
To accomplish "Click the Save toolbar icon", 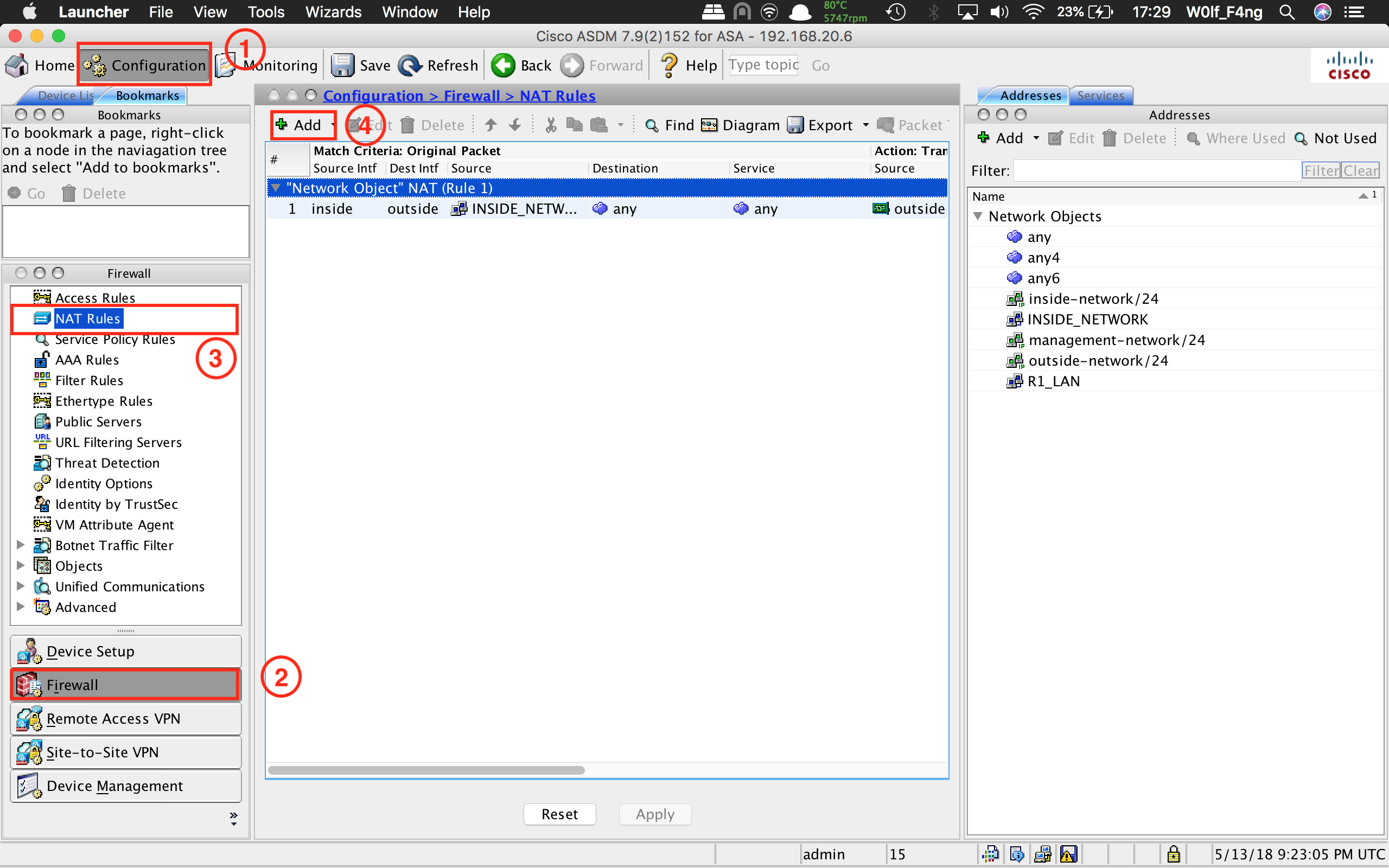I will point(343,66).
